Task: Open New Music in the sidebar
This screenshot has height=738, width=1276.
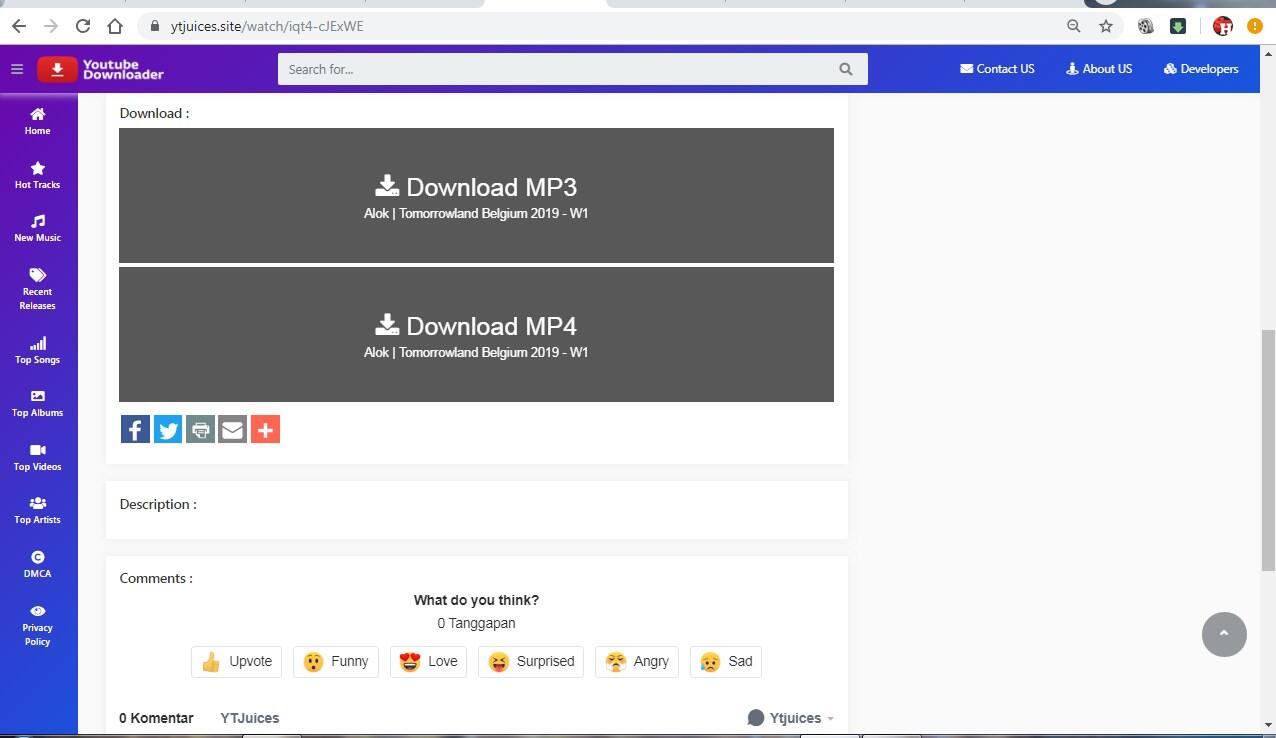Action: coord(38,228)
